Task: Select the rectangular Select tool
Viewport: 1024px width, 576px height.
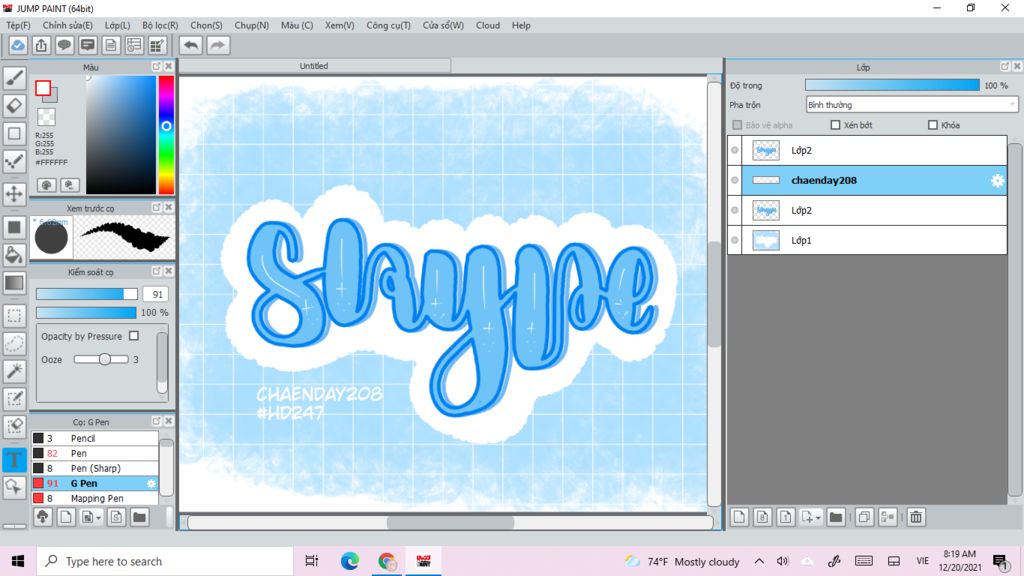Action: coord(14,315)
